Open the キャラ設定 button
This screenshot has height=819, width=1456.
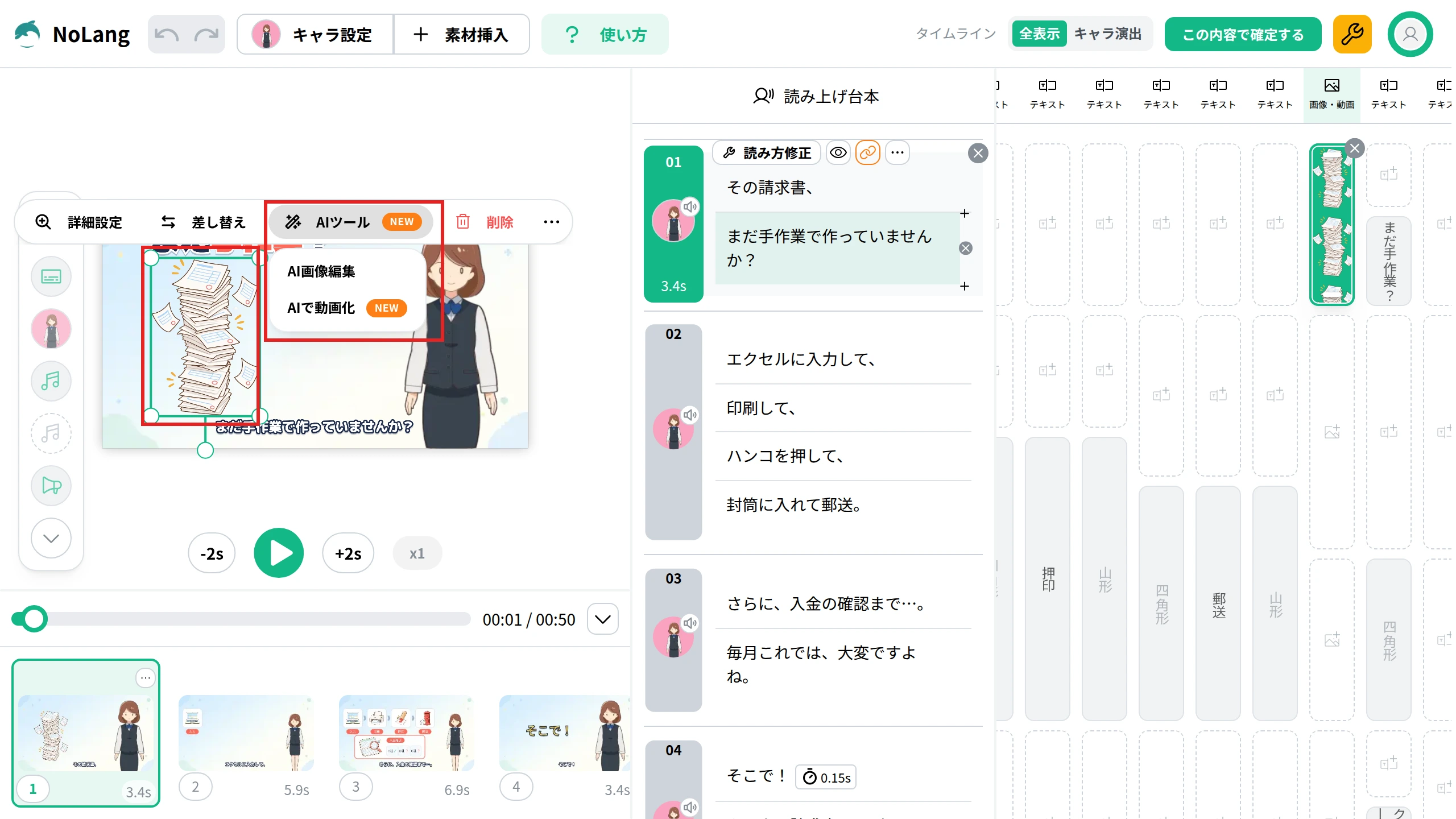(x=315, y=35)
